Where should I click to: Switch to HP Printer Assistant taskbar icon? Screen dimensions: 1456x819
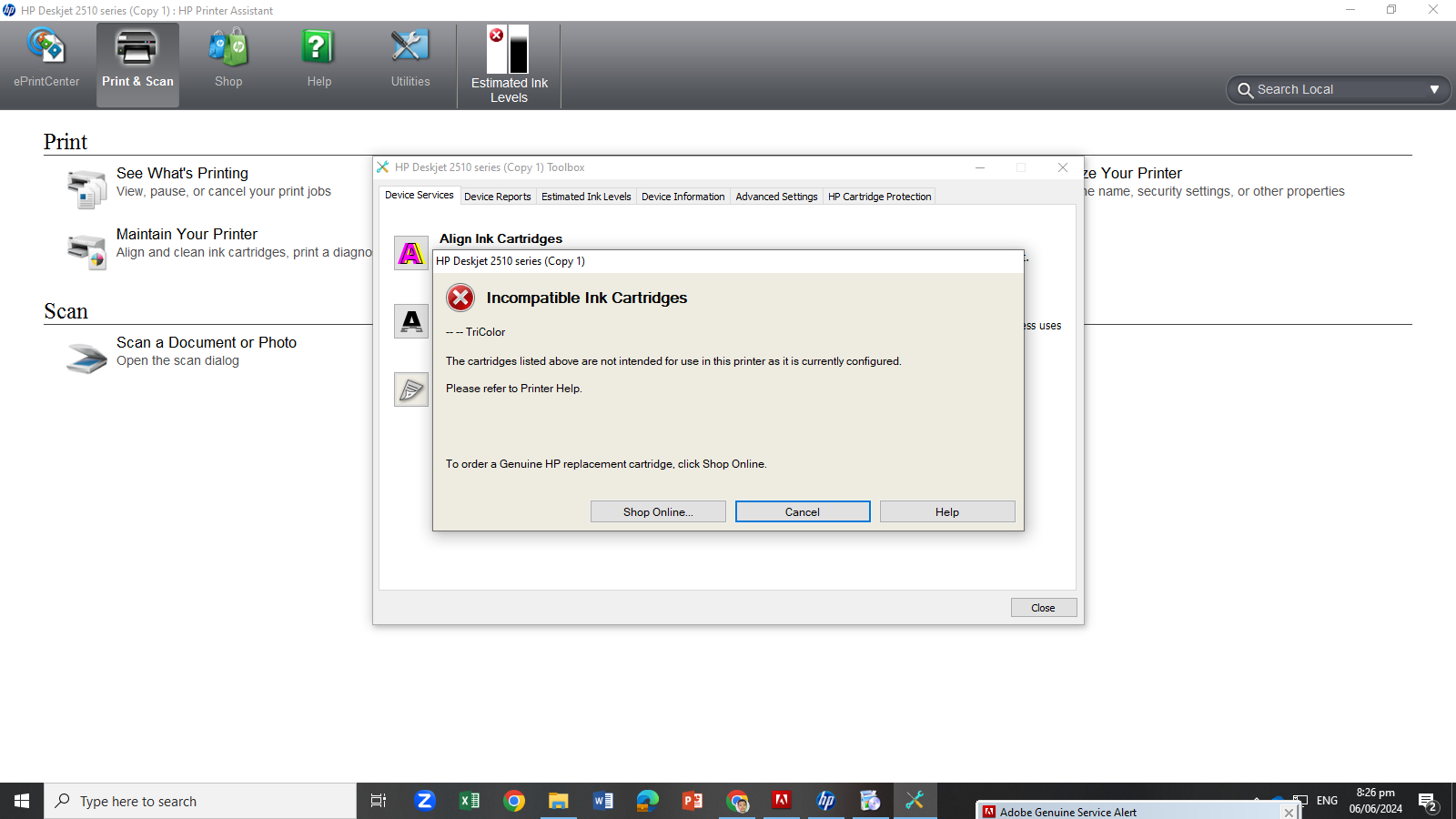[825, 801]
